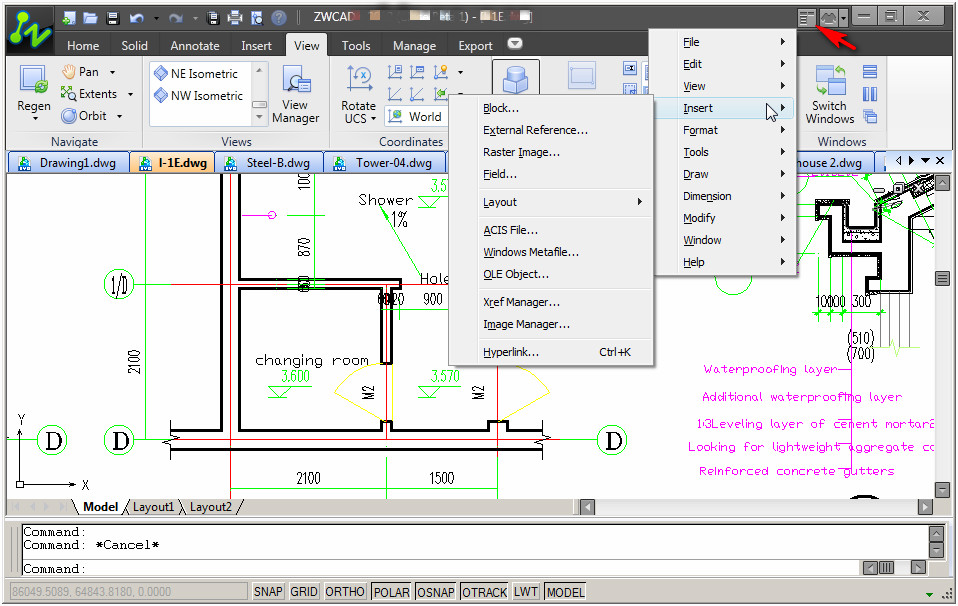Toggle SNAP mode in status bar
The image size is (958, 606).
pos(267,592)
